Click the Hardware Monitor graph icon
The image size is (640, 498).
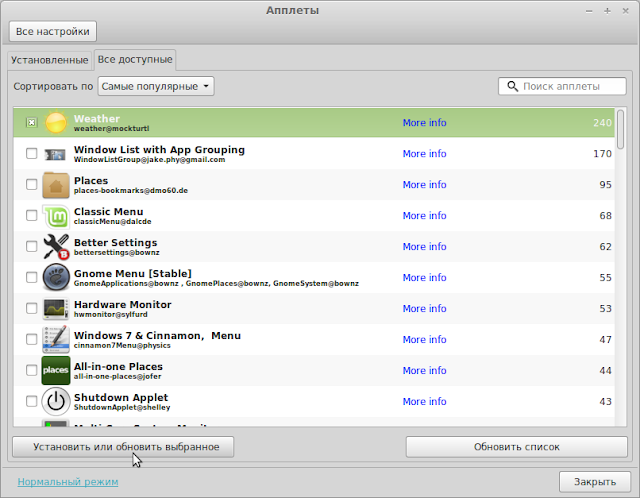pos(56,308)
